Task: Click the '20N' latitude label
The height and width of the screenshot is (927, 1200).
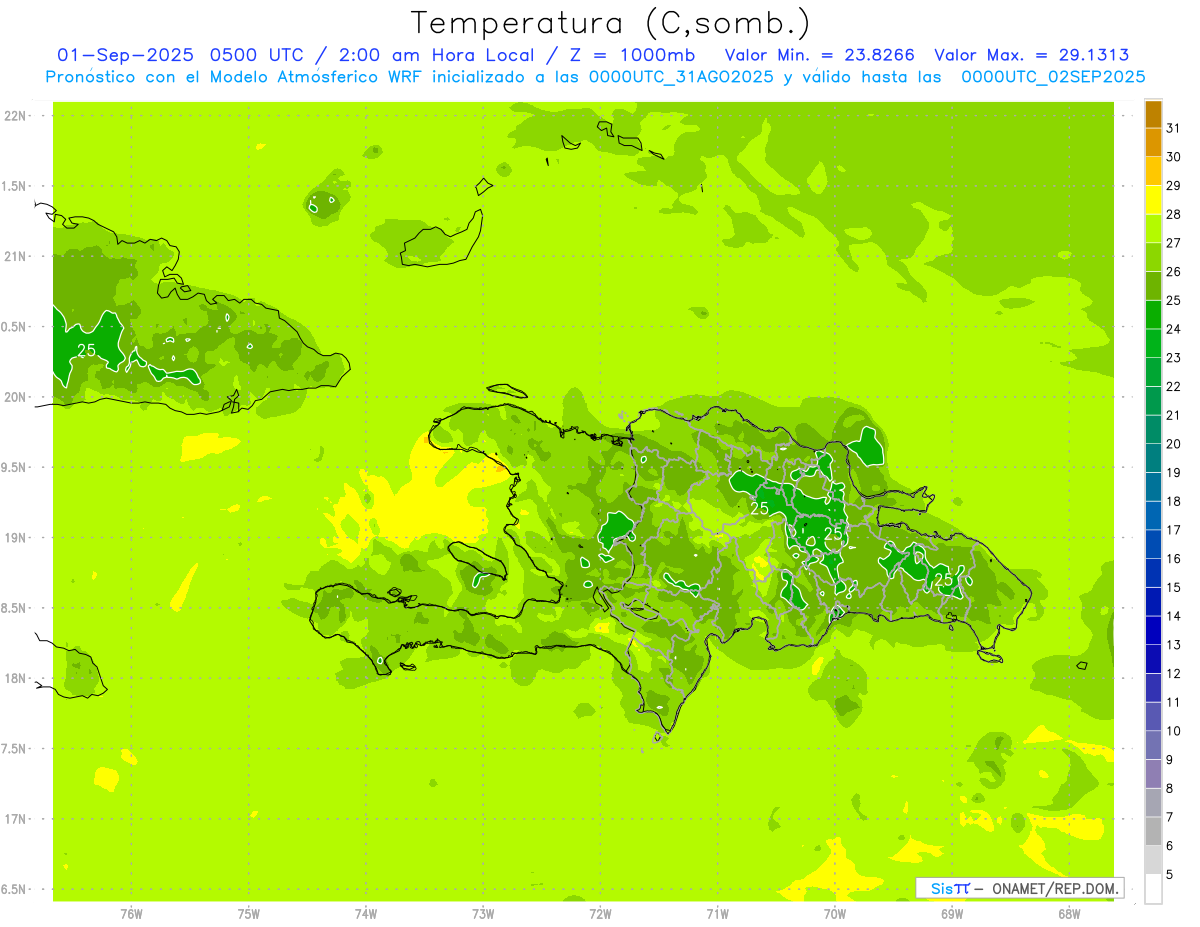Action: tap(15, 397)
